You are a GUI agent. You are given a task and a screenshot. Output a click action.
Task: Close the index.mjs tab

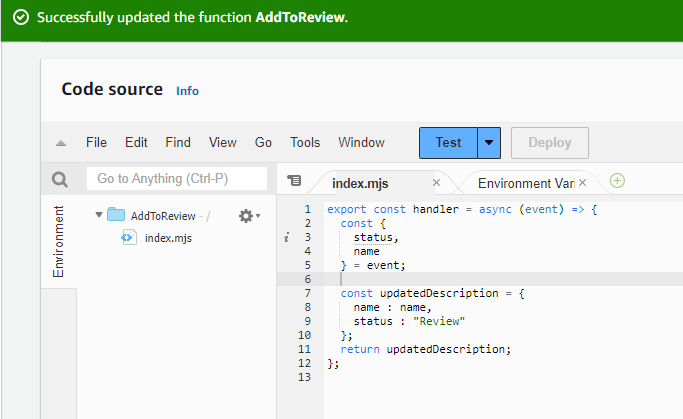click(436, 183)
